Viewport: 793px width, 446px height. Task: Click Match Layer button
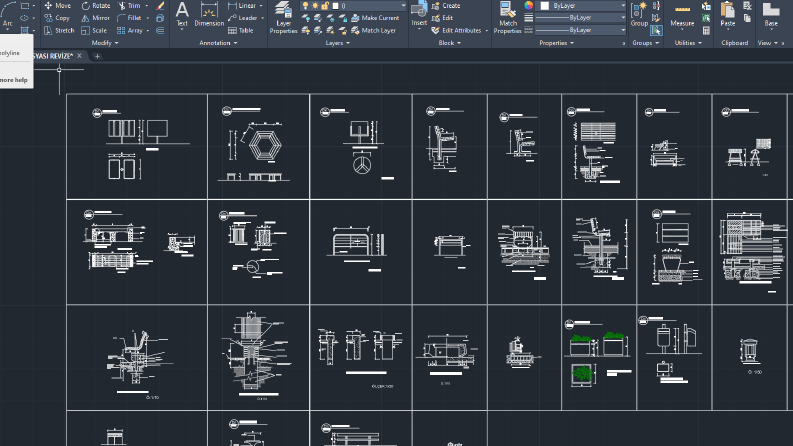click(373, 30)
